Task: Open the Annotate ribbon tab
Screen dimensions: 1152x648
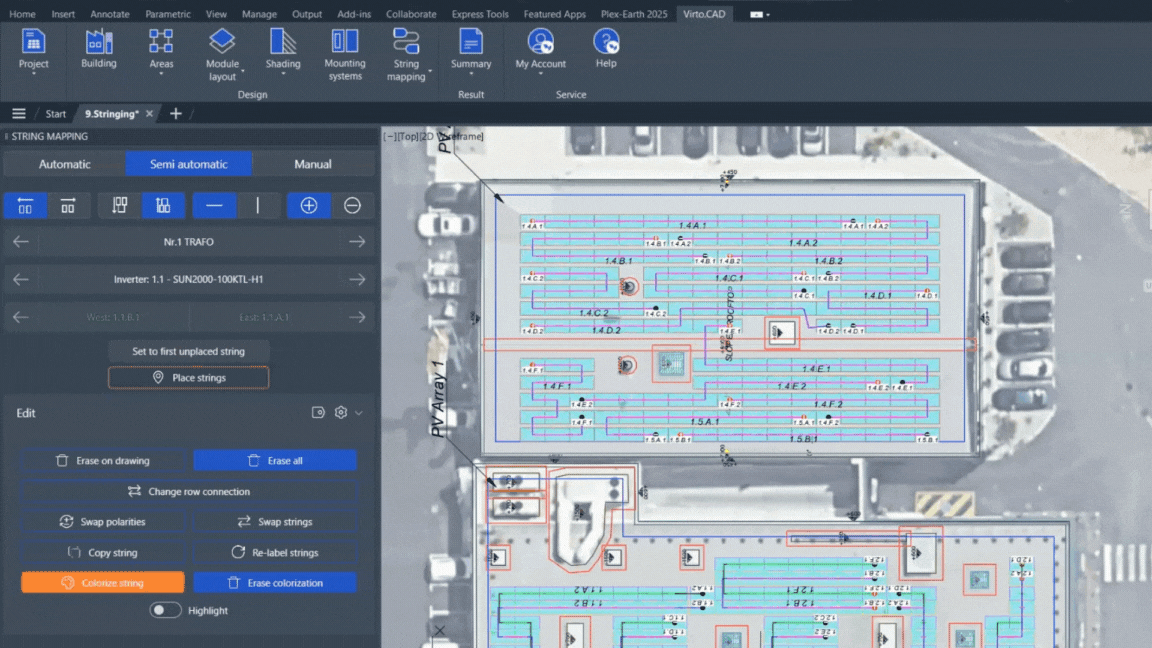Action: click(109, 14)
